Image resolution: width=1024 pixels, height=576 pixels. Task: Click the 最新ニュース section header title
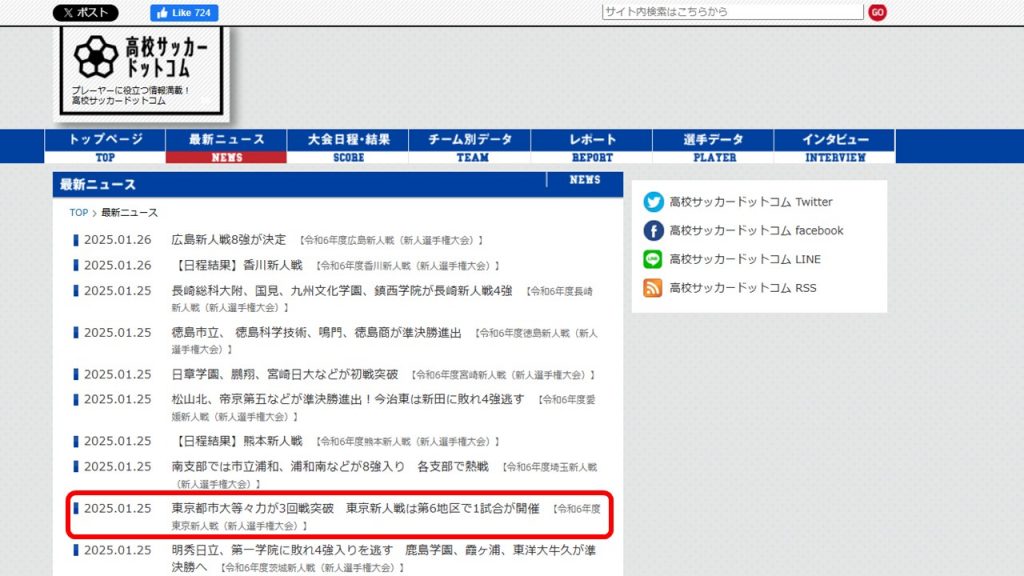click(98, 185)
